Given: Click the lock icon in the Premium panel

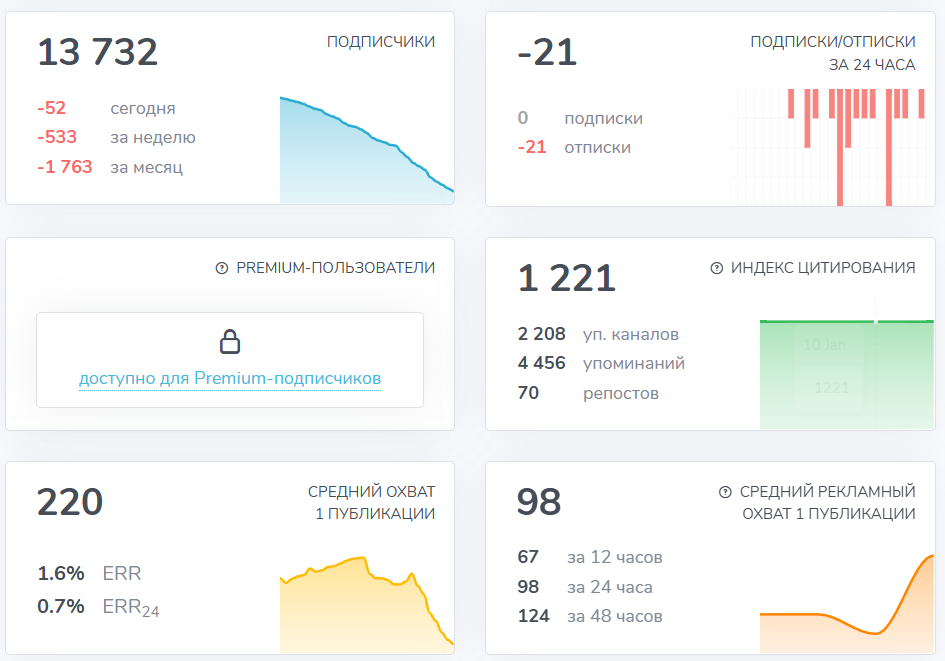Looking at the screenshot, I should pyautogui.click(x=230, y=341).
